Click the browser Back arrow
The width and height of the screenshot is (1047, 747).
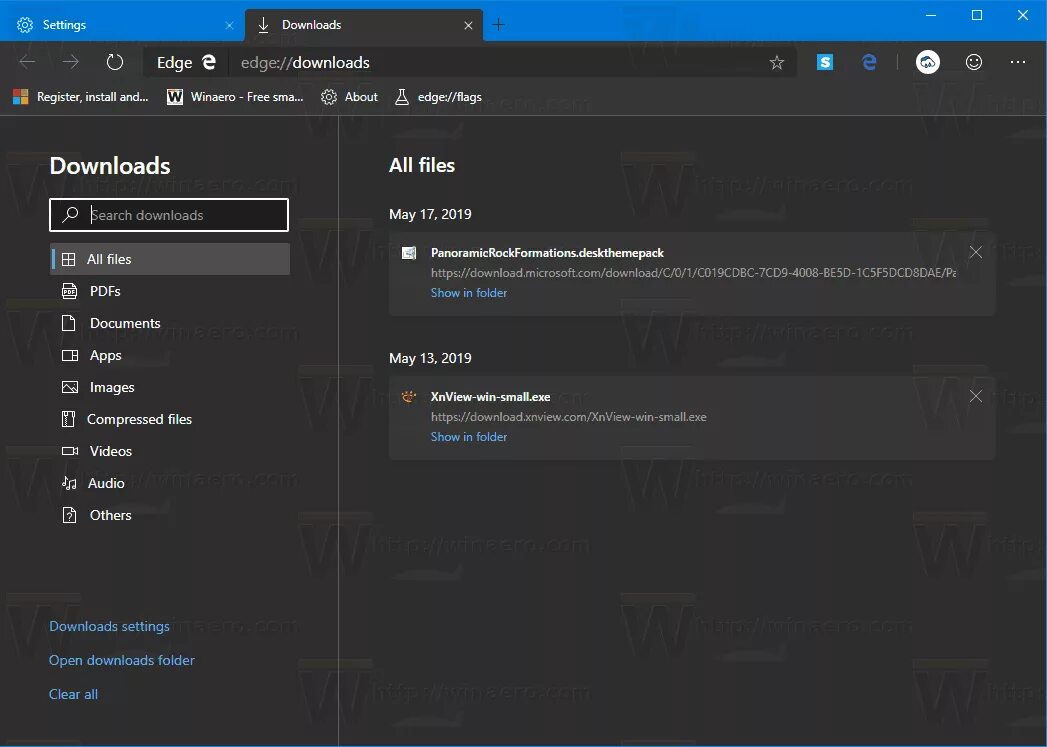(x=27, y=62)
